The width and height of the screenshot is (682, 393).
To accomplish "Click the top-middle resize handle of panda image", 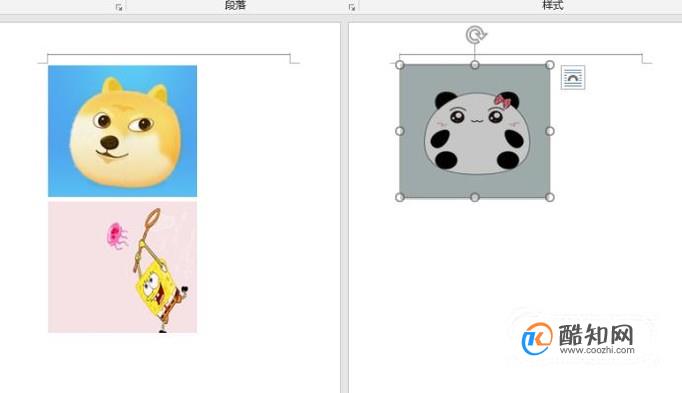I will [x=475, y=65].
